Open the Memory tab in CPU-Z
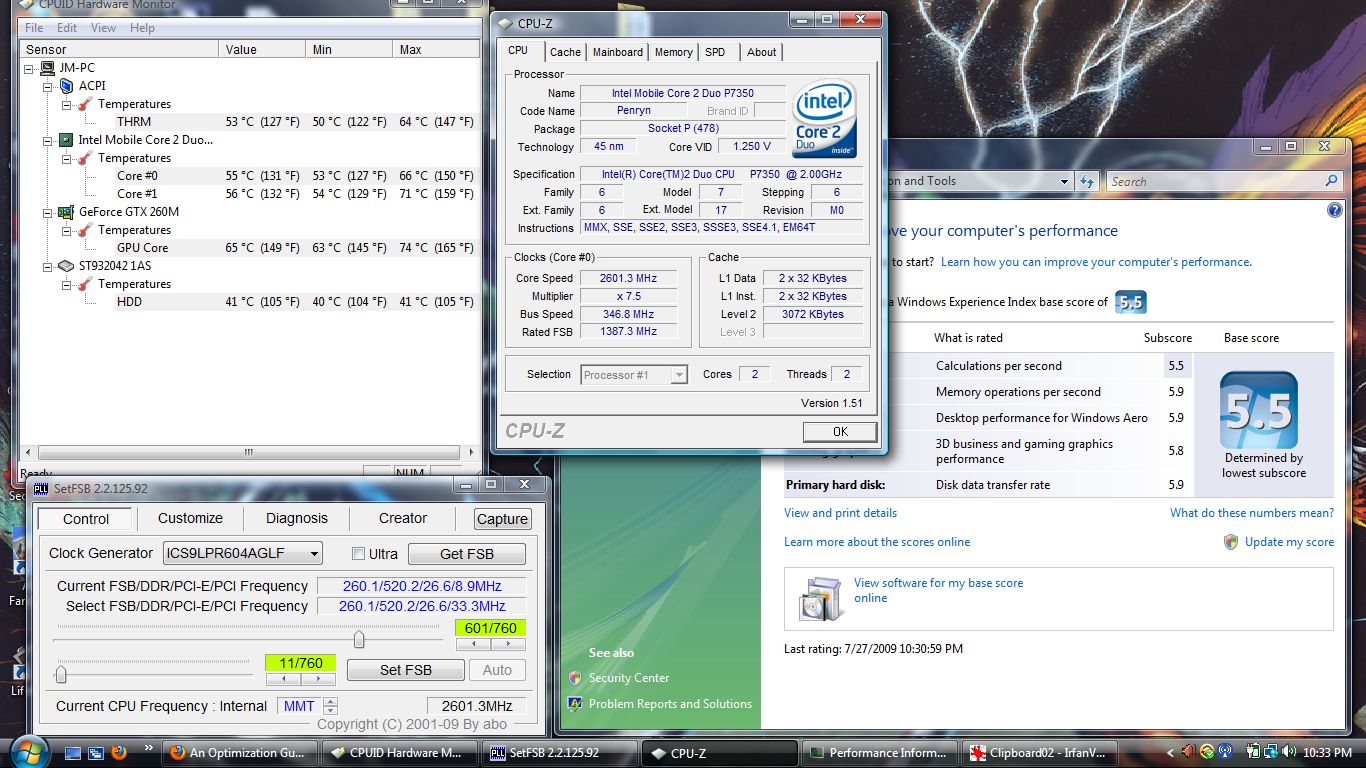 tap(673, 52)
